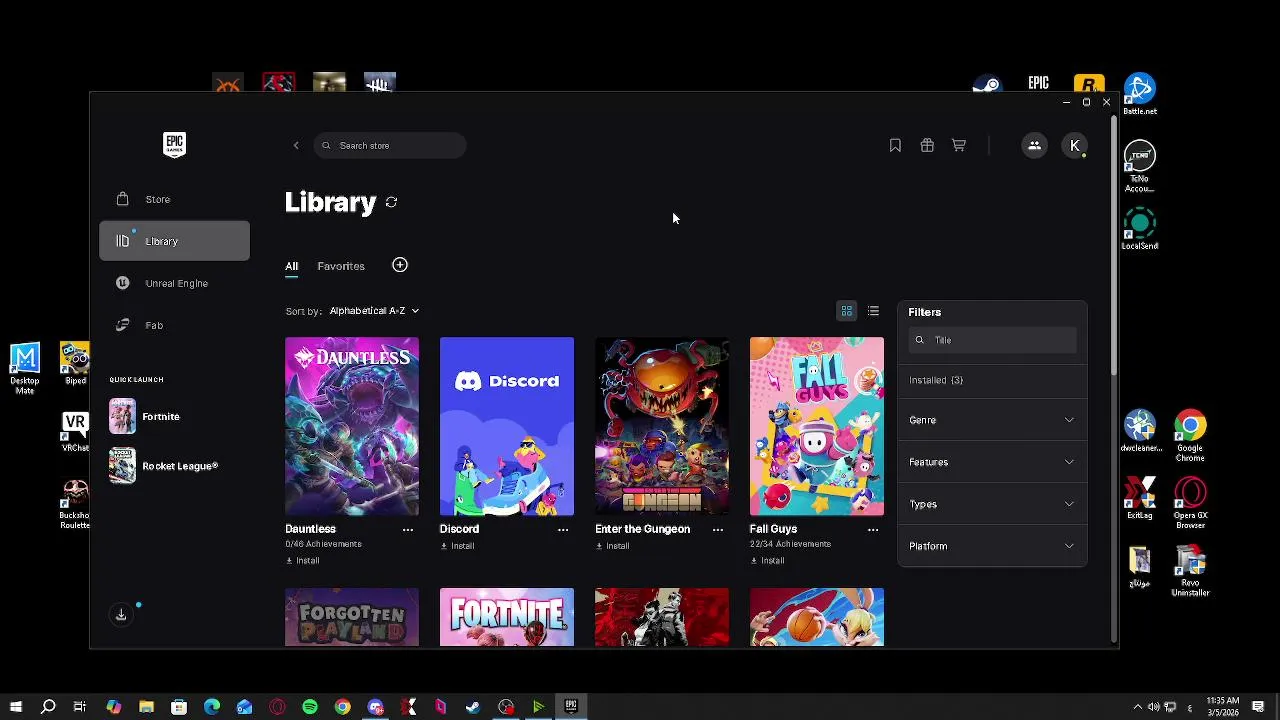Switch to grid view layout

tap(846, 311)
